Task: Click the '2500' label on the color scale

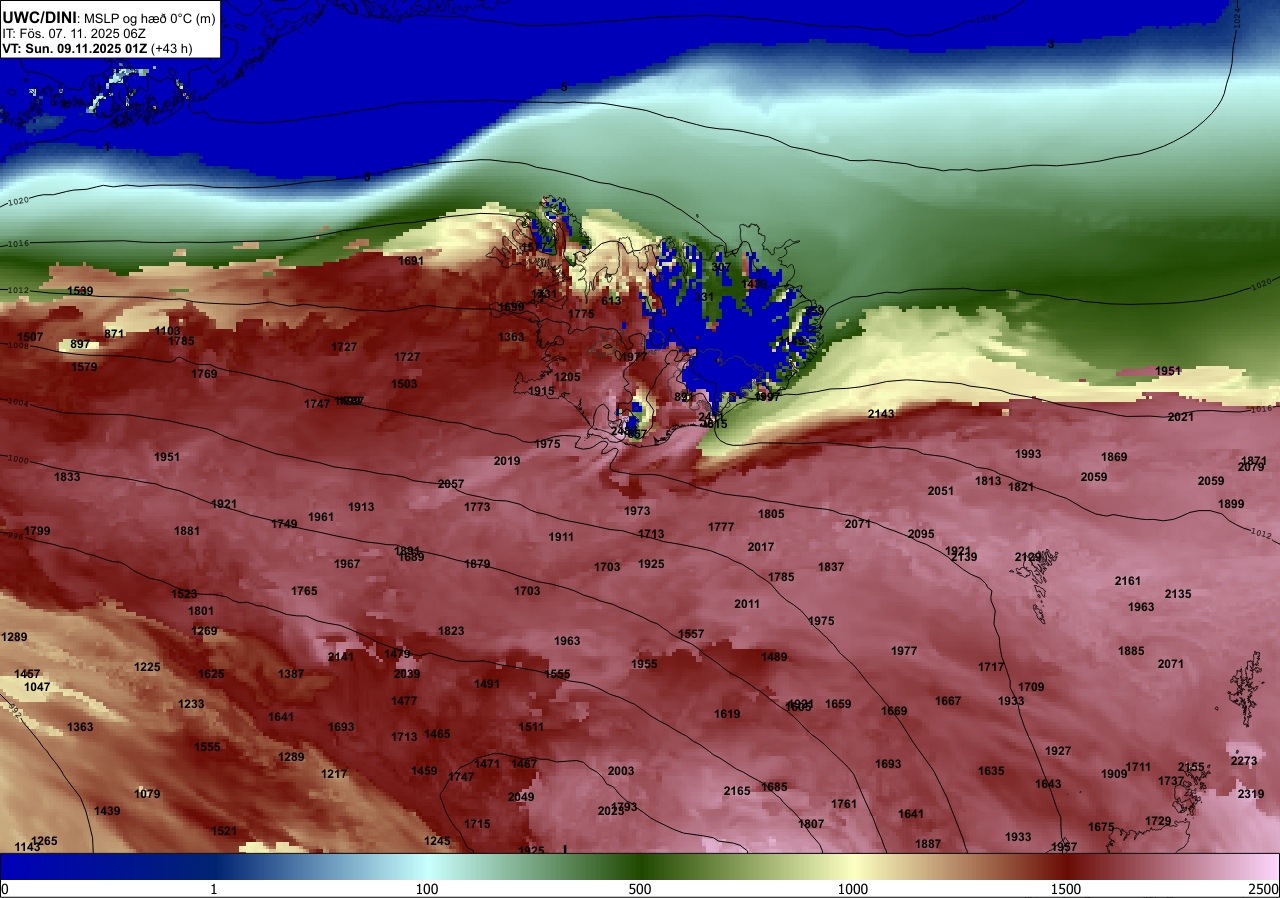Action: [x=1265, y=889]
